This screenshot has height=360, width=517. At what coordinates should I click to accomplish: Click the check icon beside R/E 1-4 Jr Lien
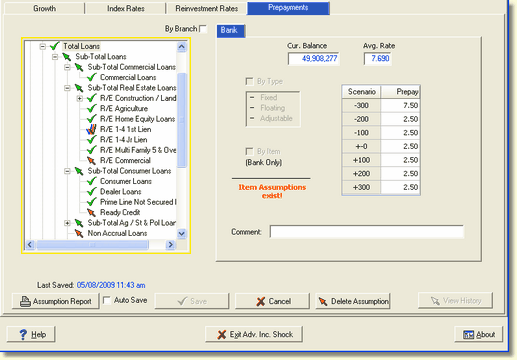[92, 140]
